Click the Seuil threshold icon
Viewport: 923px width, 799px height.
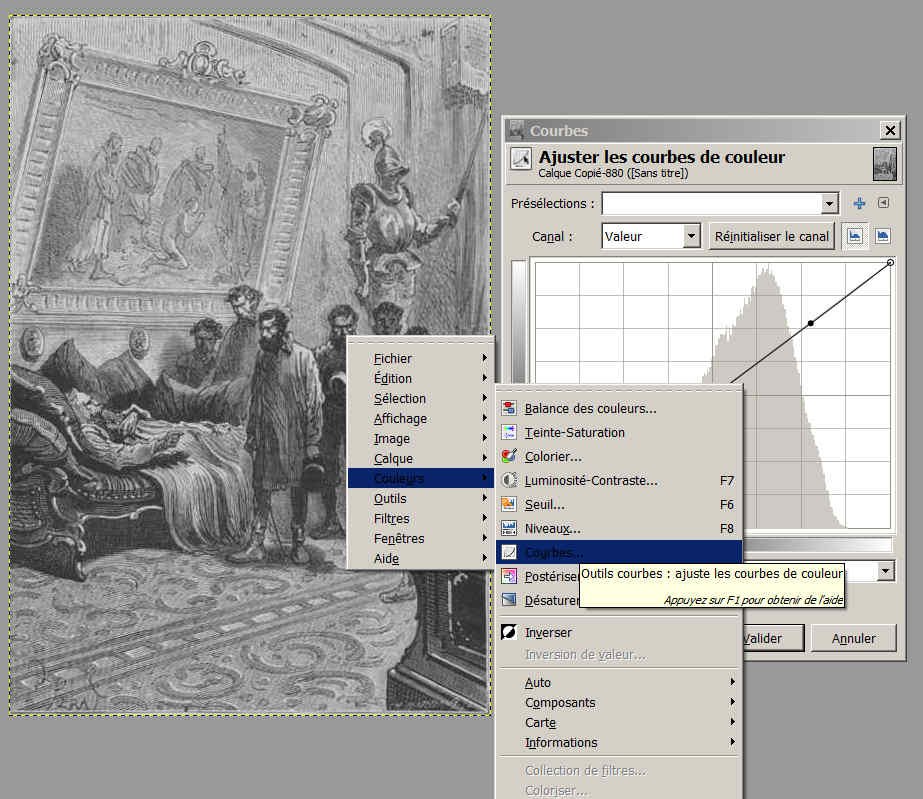coord(509,505)
